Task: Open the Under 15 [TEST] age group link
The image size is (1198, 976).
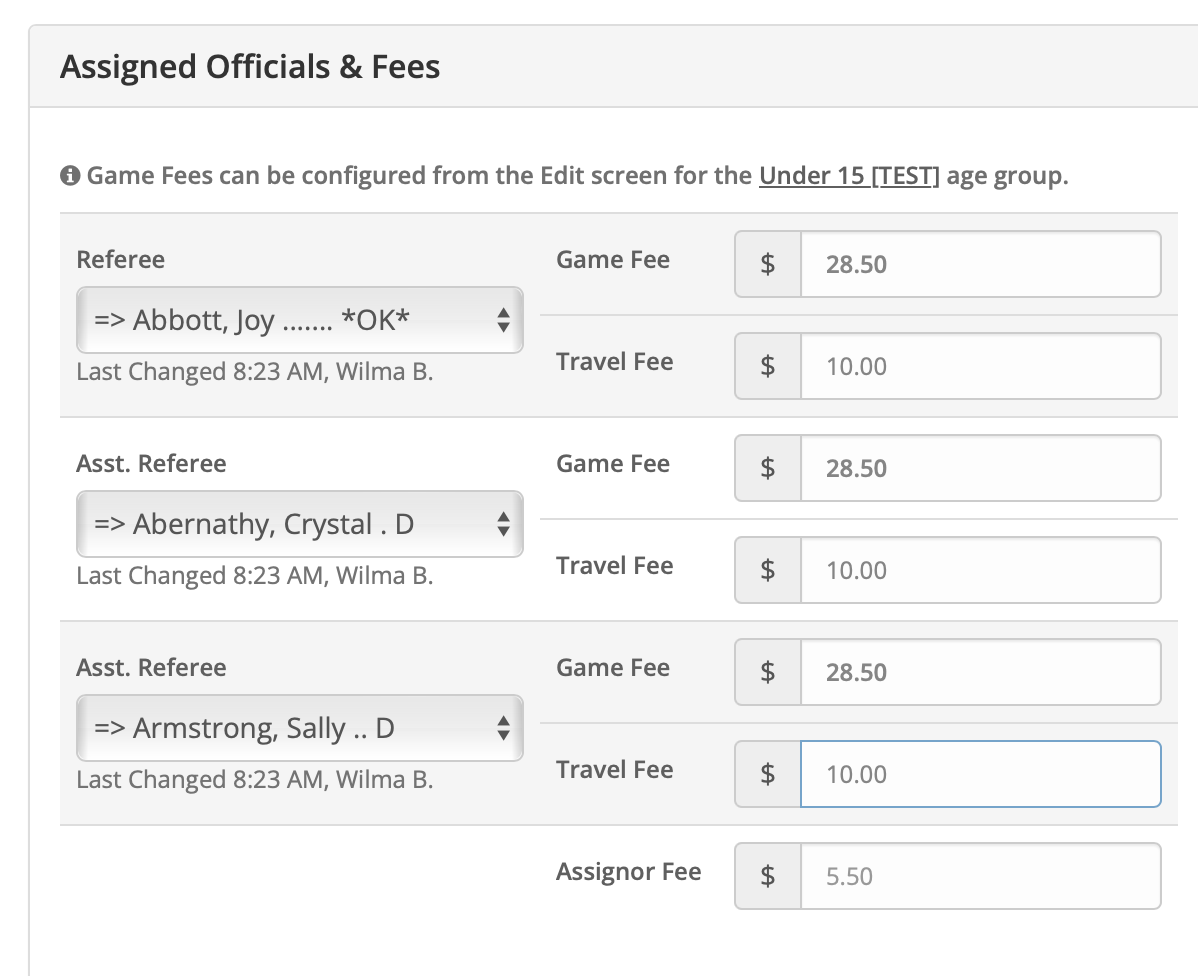Action: click(x=849, y=176)
